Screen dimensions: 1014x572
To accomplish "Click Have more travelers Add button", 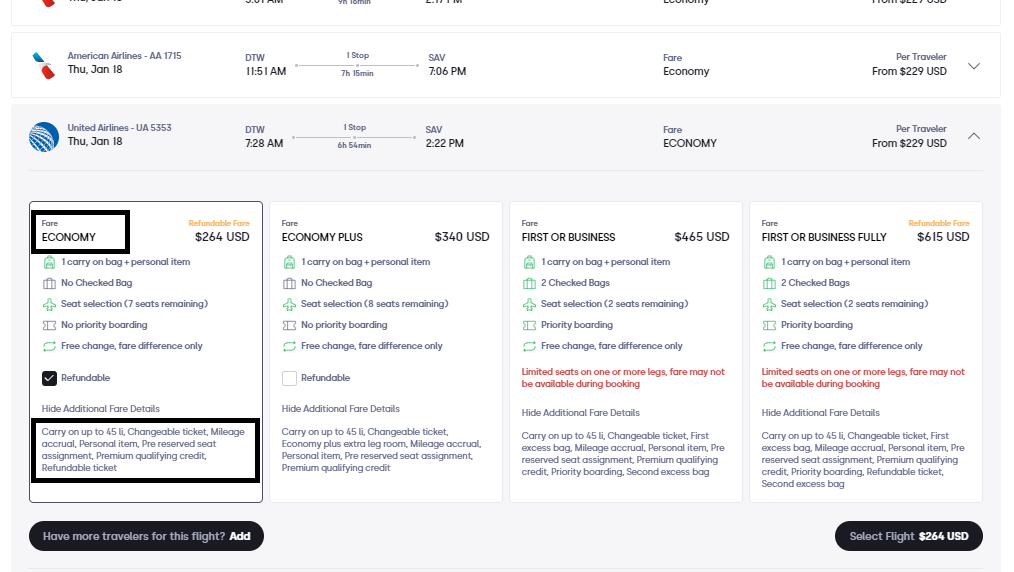I will [146, 536].
